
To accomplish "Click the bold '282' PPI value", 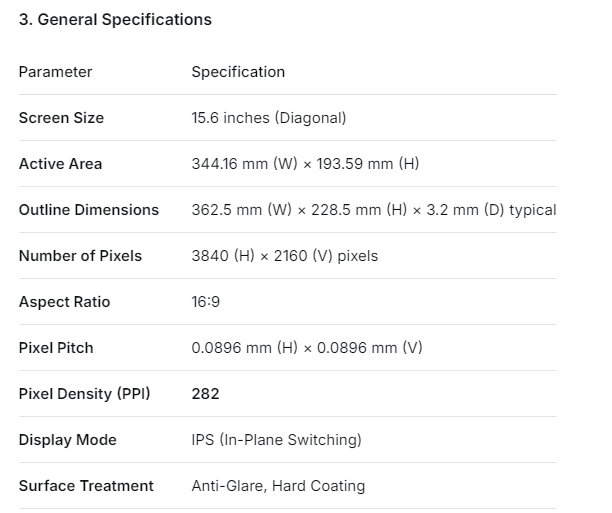I will [205, 394].
